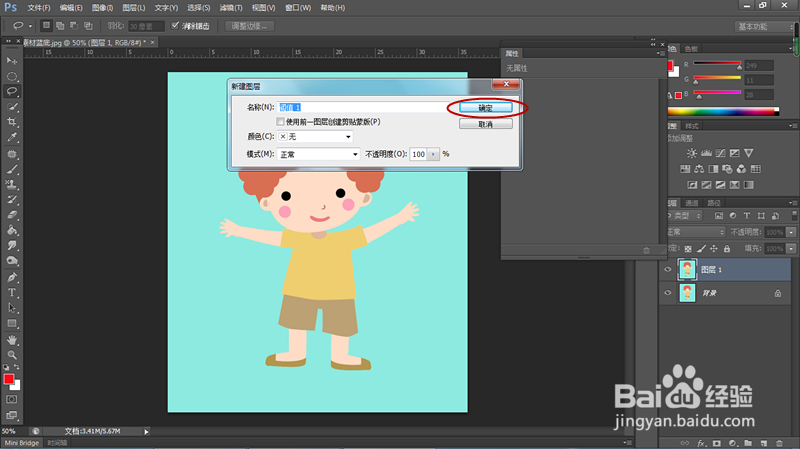Click the 取消 button in the dialog
The image size is (800, 449).
coord(486,124)
